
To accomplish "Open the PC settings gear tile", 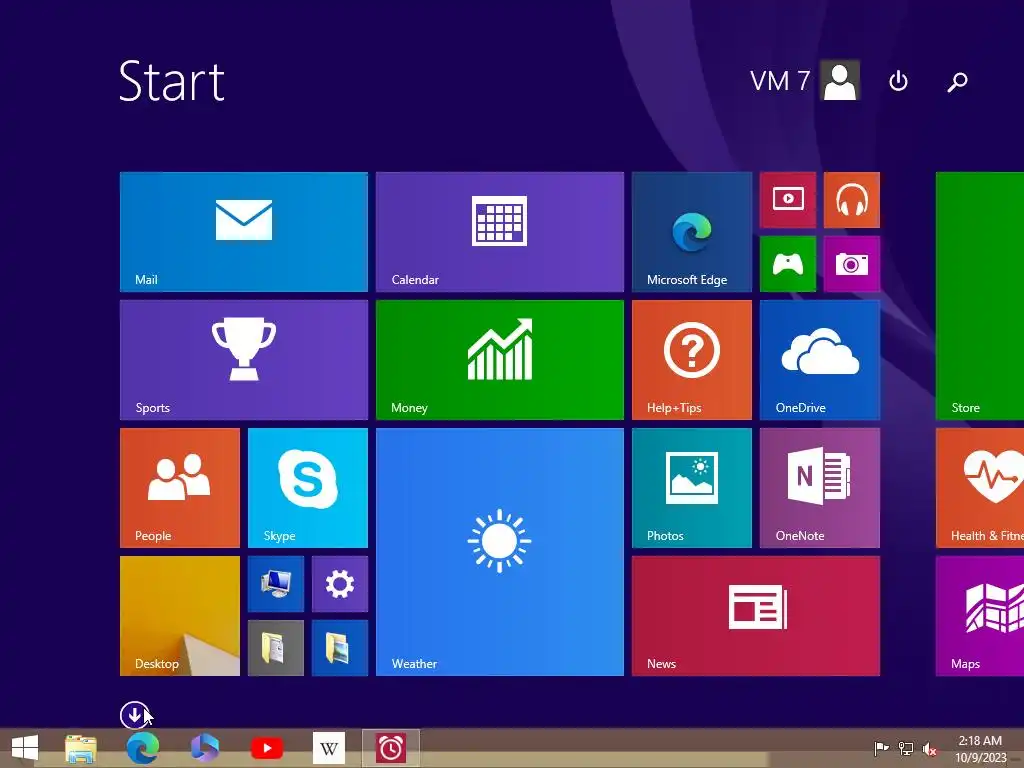I will tap(340, 584).
